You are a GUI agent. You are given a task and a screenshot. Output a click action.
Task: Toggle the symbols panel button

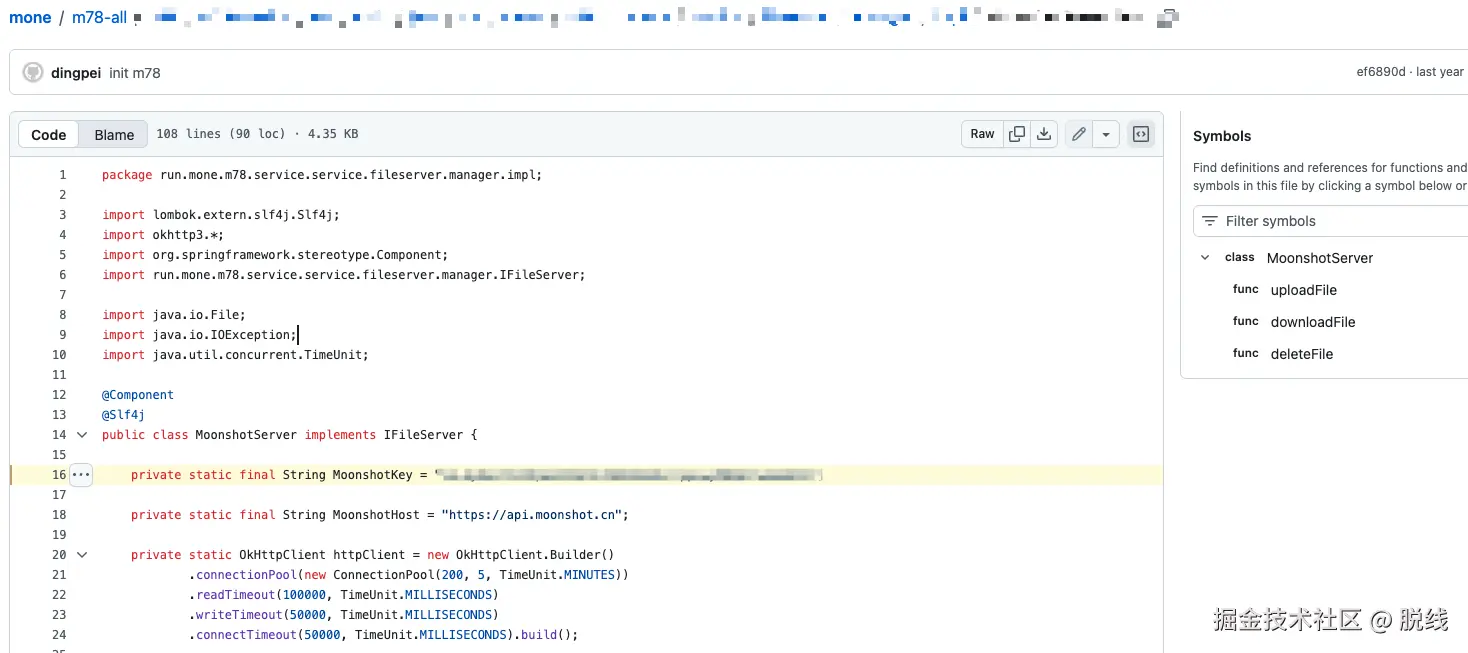coord(1140,134)
